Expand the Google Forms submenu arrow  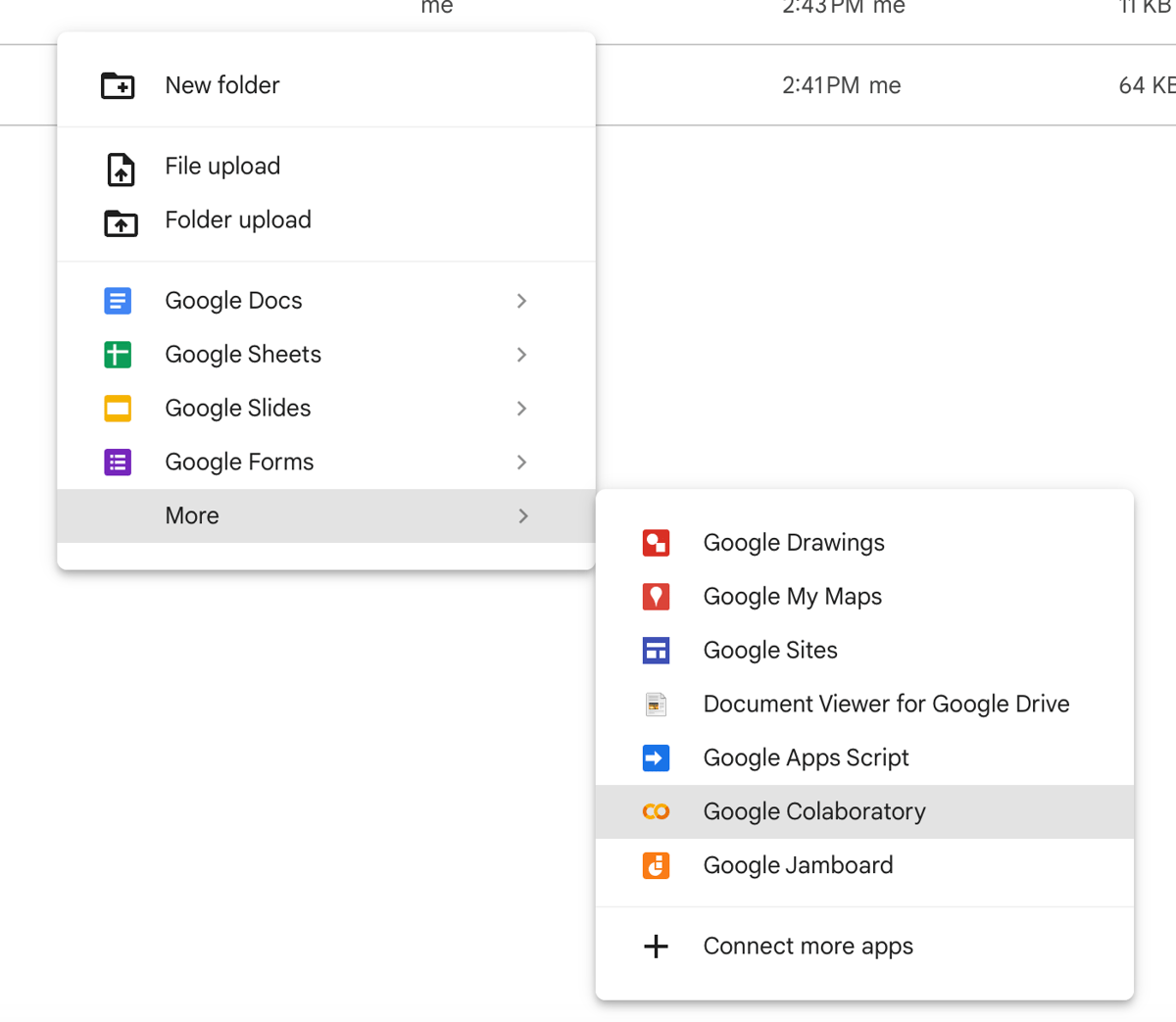[522, 462]
